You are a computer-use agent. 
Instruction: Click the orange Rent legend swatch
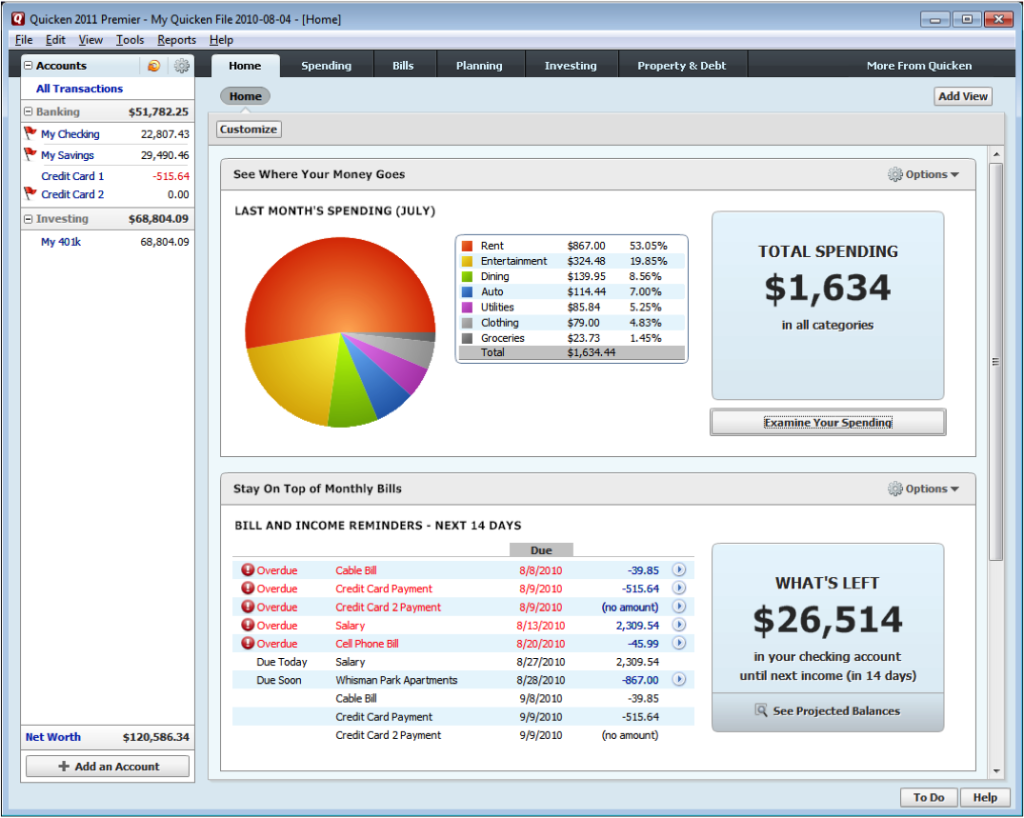click(467, 245)
